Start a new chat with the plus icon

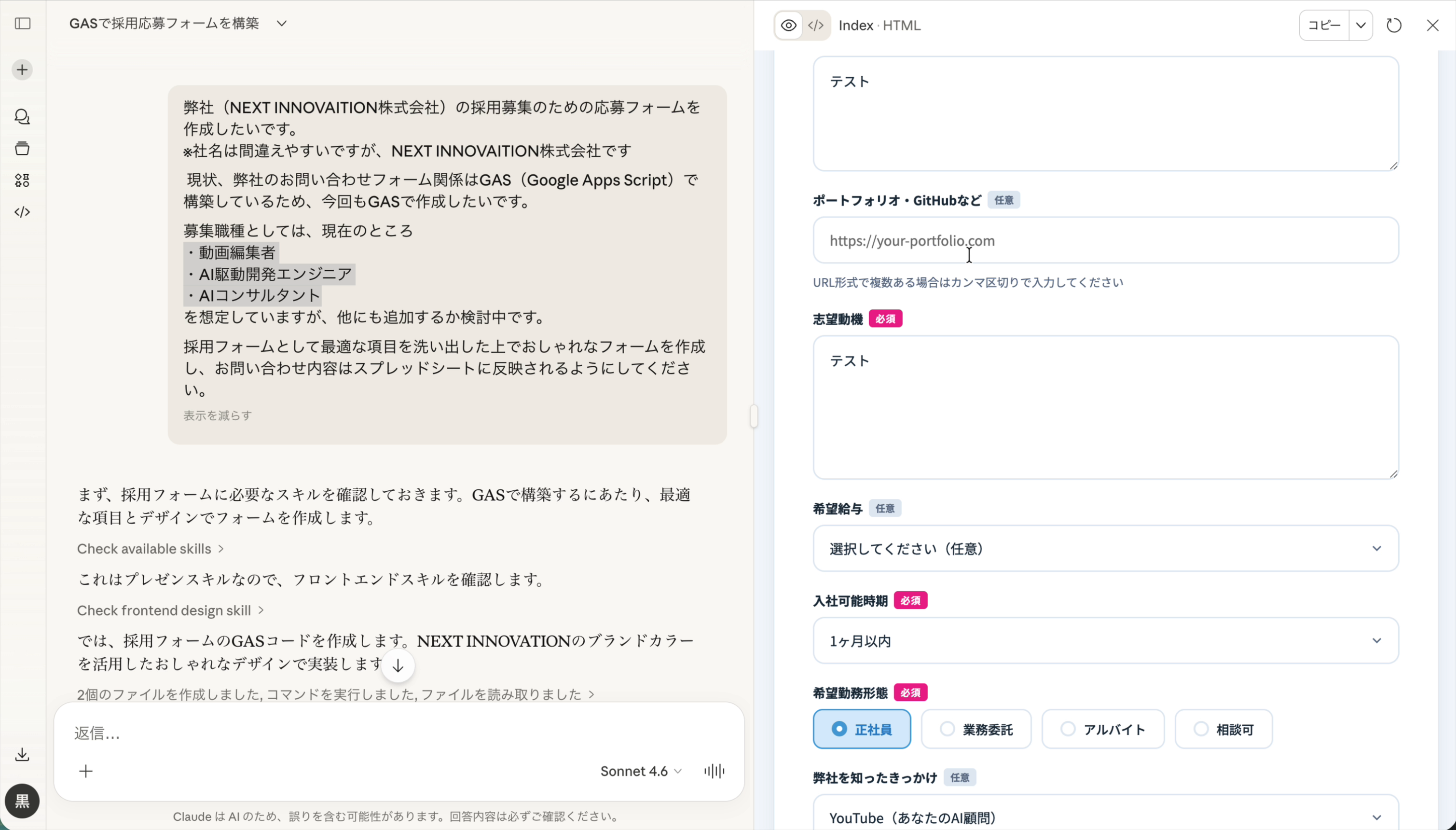pyautogui.click(x=22, y=69)
